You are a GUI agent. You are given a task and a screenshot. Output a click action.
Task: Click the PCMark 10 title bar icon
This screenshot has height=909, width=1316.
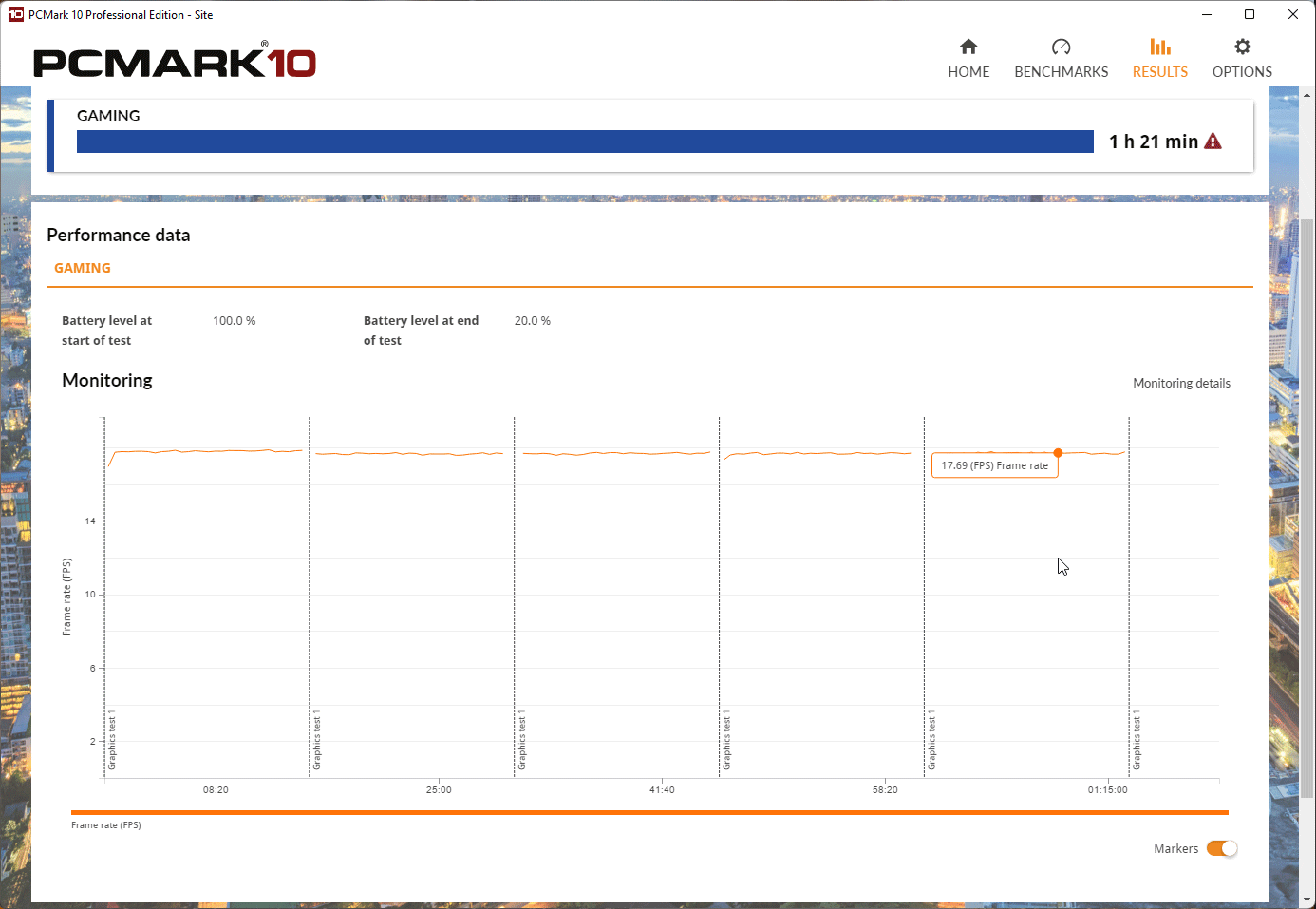tap(15, 14)
